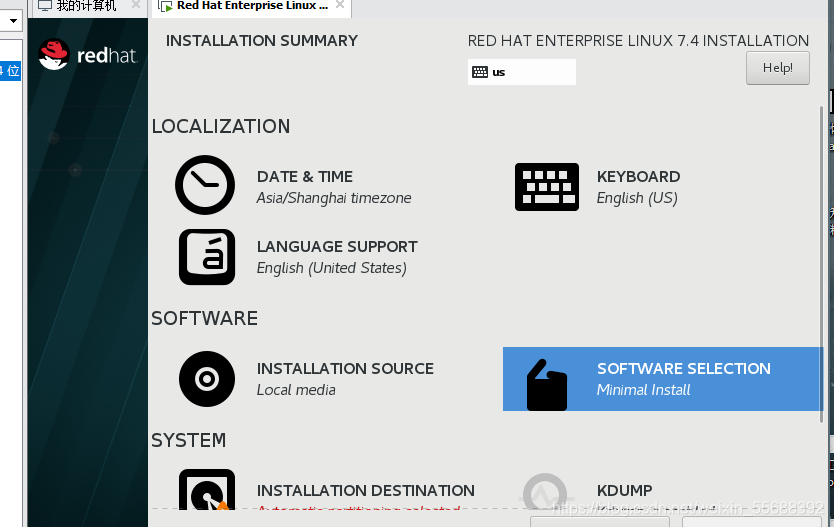Screen dimensions: 834x527
Task: Select the INSTALLATION SOURCE entry
Action: pyautogui.click(x=345, y=369)
